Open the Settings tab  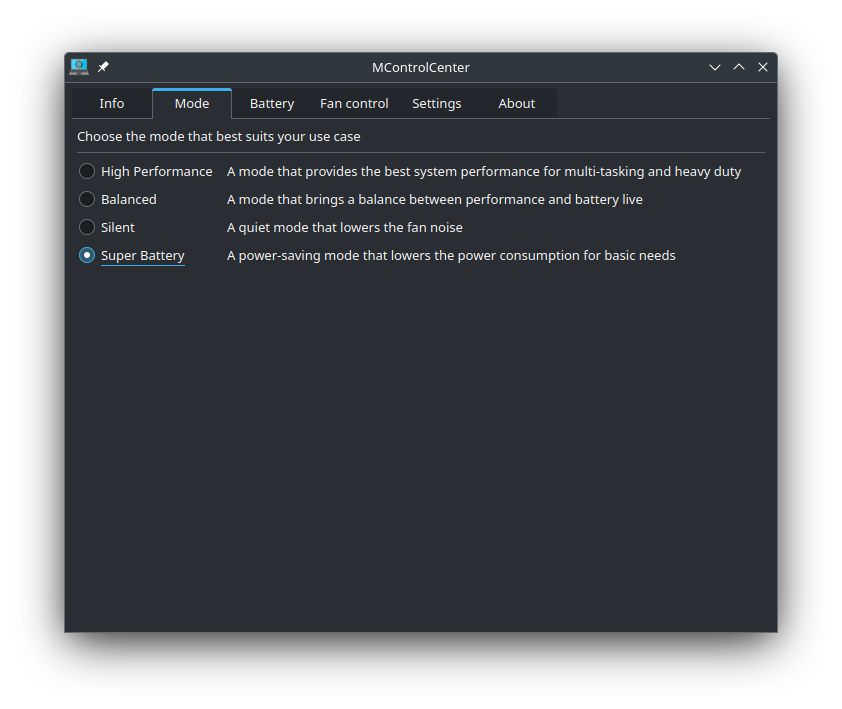pos(436,103)
